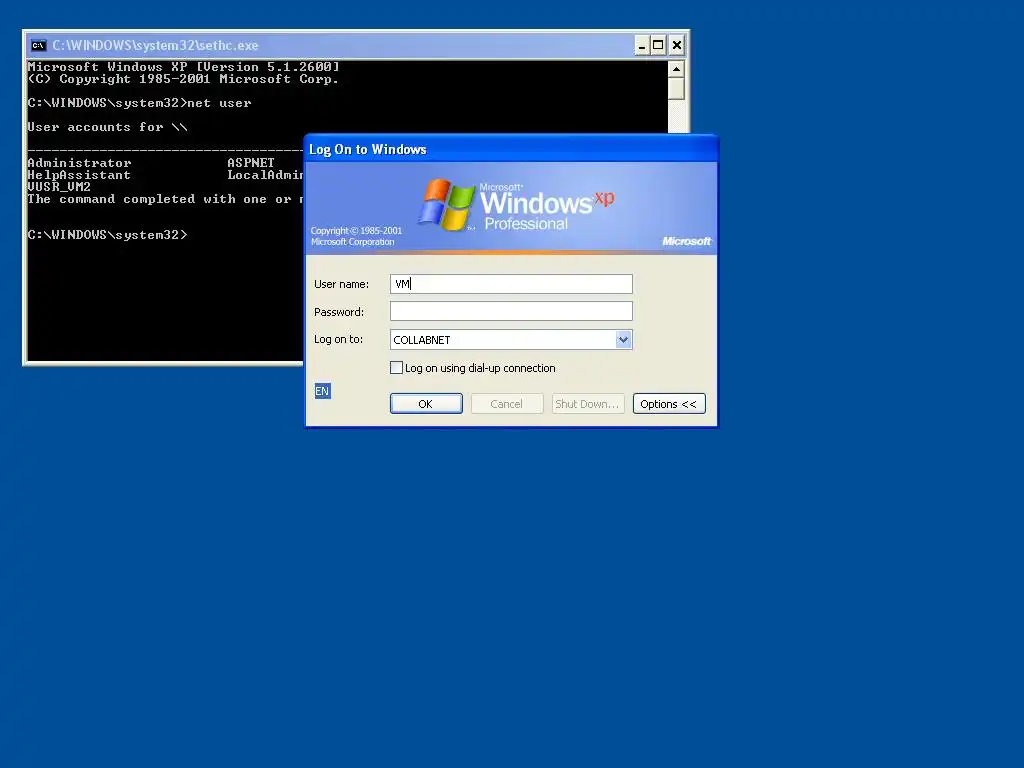
Task: Click the HelpAssistant account text
Action: point(79,175)
